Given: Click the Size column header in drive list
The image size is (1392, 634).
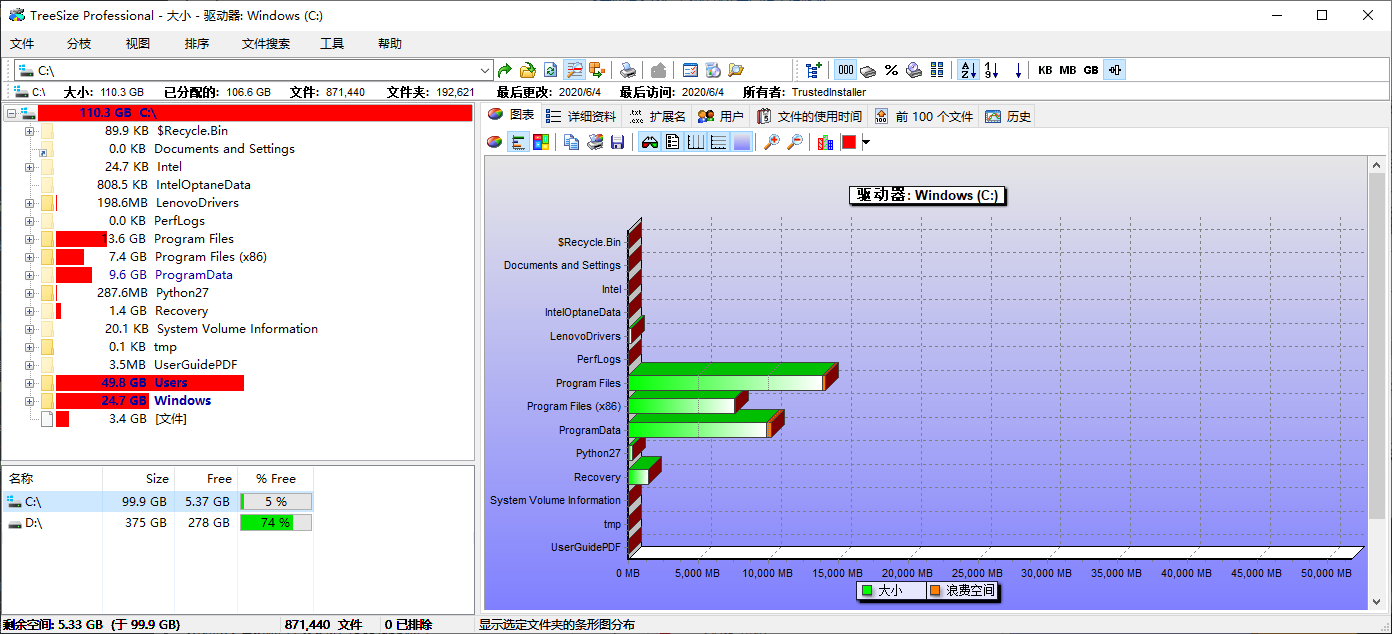Looking at the screenshot, I should pos(138,478).
